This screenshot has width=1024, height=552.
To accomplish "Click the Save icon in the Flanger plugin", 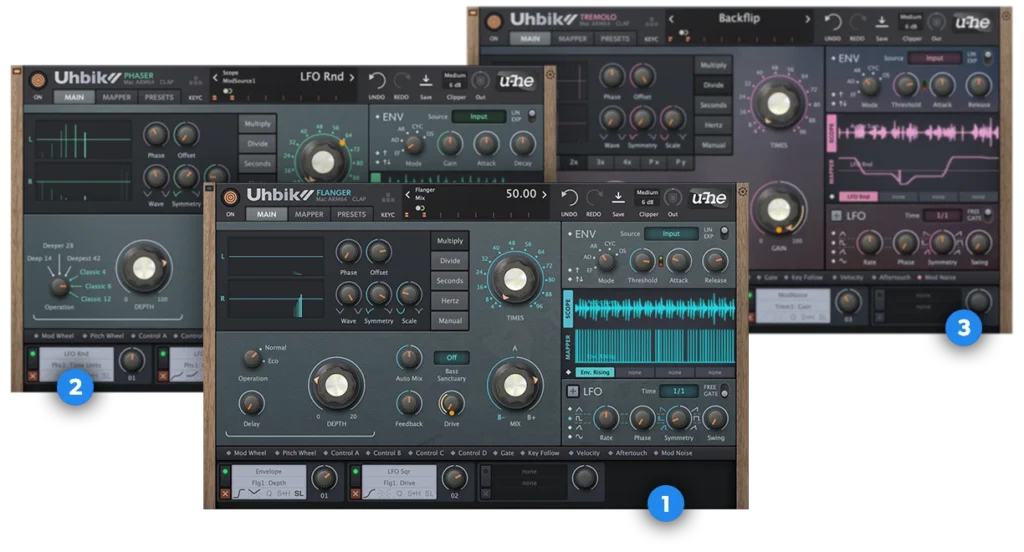I will click(618, 197).
